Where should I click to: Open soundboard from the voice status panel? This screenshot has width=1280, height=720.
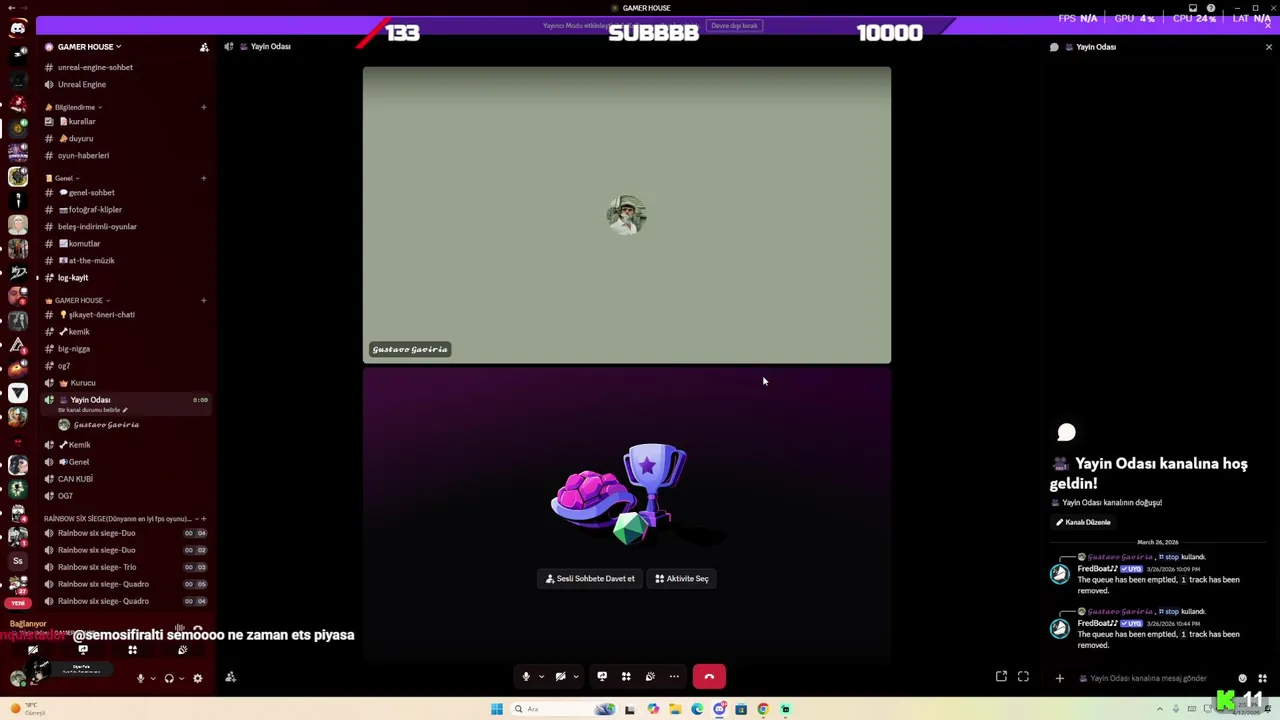click(182, 650)
